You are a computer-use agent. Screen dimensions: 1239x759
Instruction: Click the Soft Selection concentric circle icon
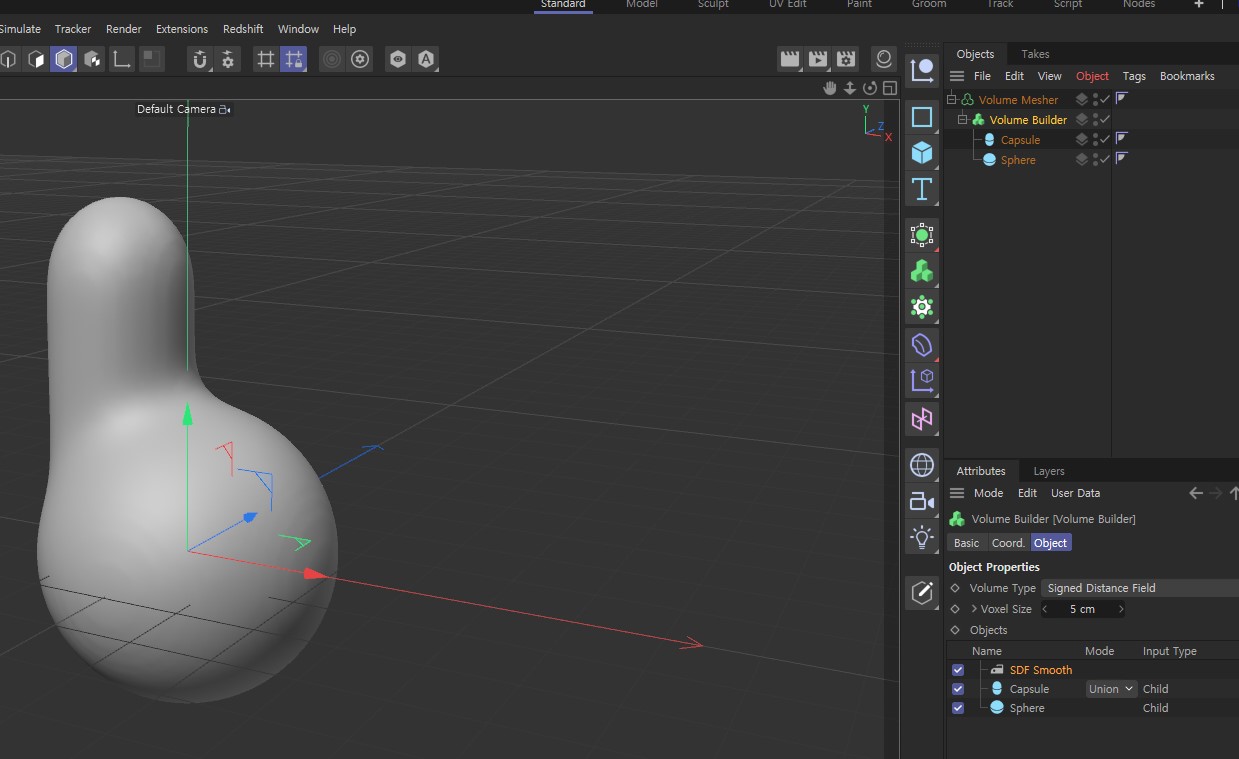pos(332,59)
